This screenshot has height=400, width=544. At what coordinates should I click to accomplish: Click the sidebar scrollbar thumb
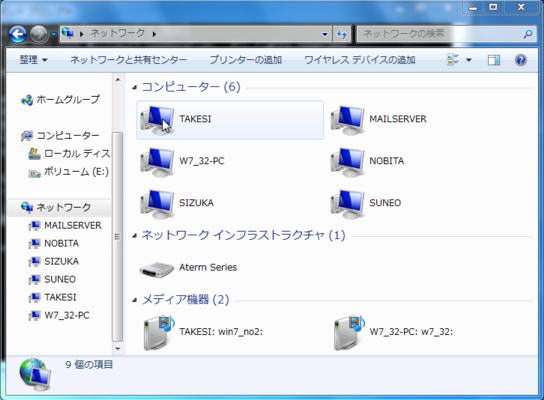tap(118, 237)
